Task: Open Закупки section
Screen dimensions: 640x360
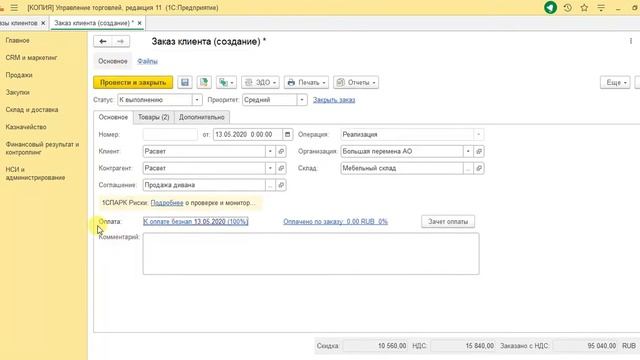Action: pos(18,92)
